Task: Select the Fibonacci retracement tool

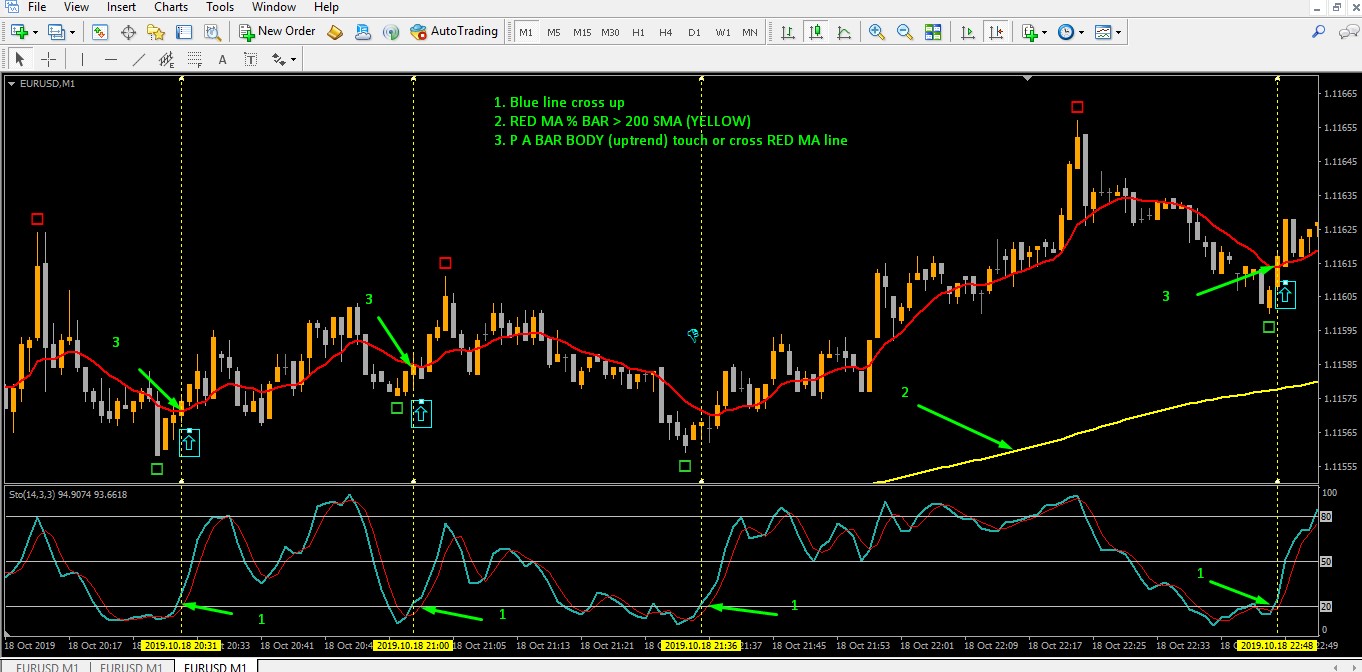Action: point(194,59)
